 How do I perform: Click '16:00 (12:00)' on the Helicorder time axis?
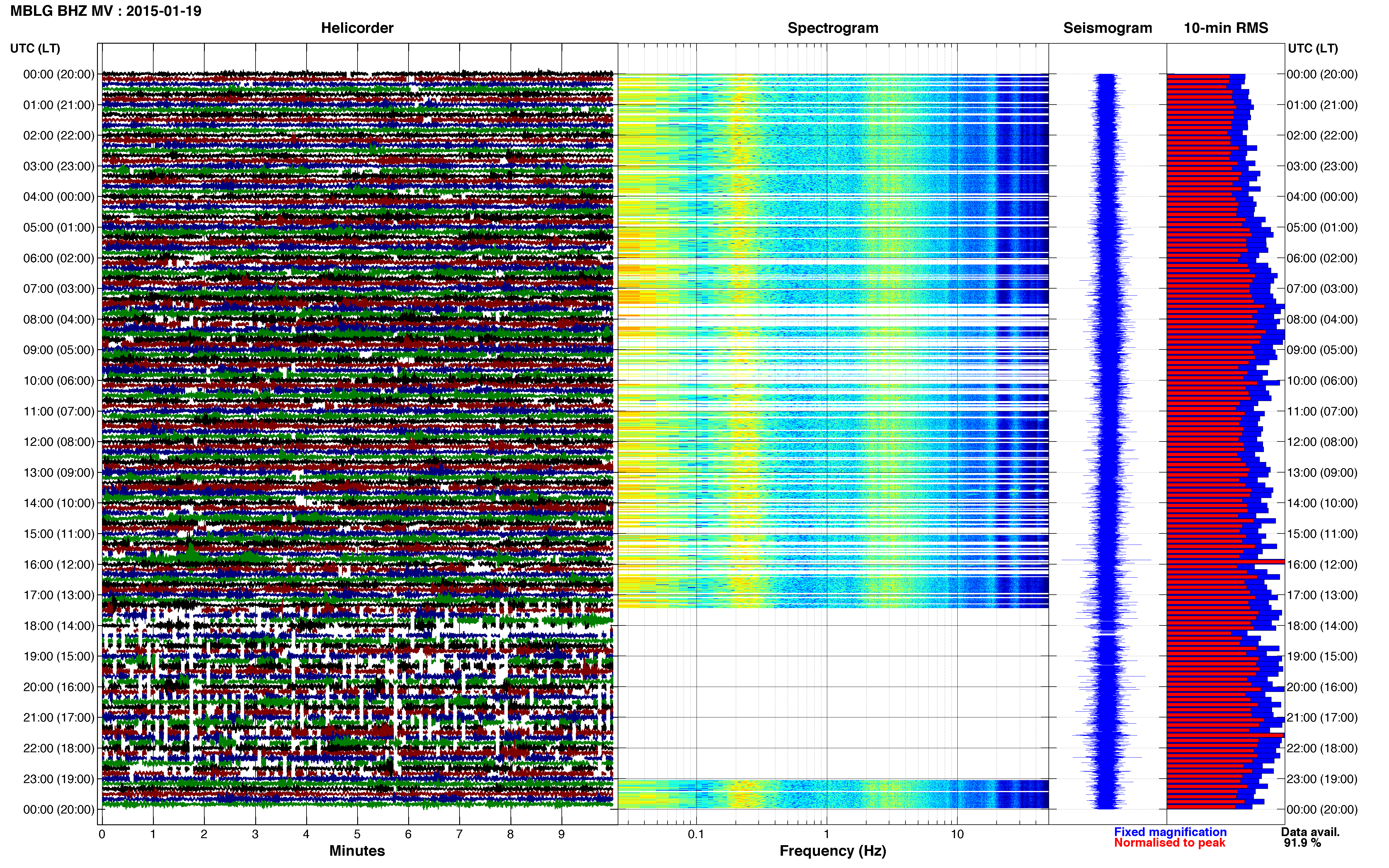coord(59,564)
